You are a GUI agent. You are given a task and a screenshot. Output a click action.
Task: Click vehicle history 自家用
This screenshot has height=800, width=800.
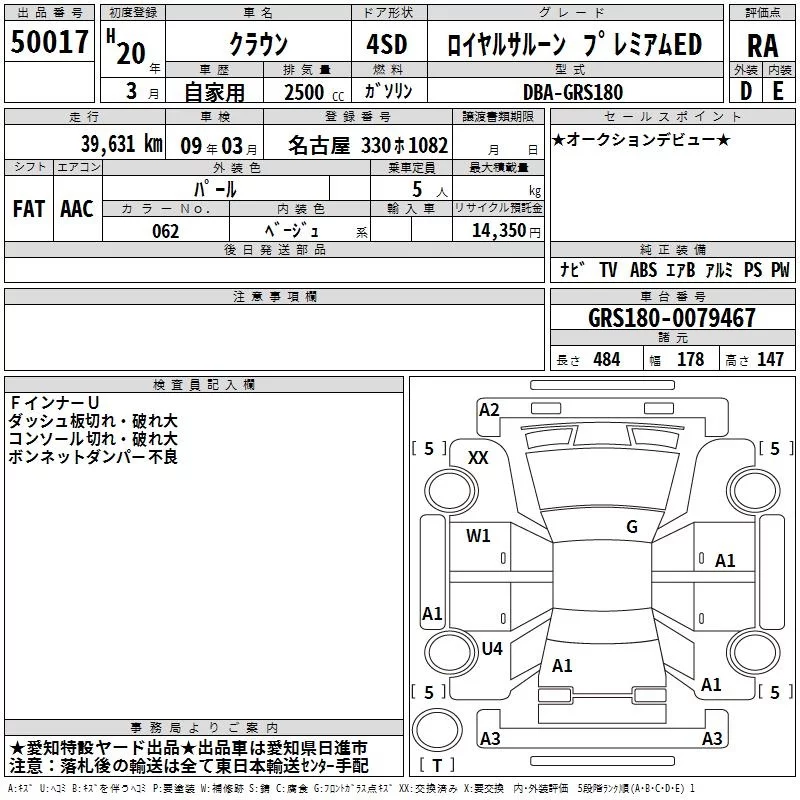[x=214, y=92]
